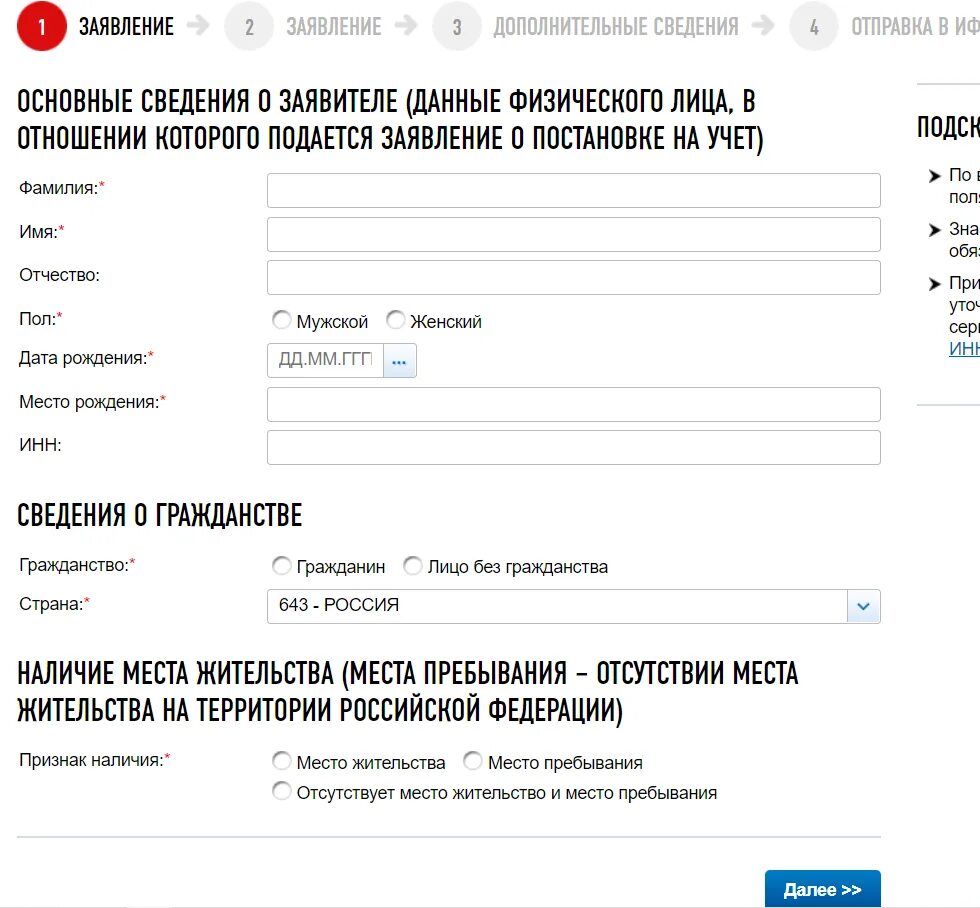
Task: Expand the Страна country dropdown arrow
Action: (x=863, y=606)
